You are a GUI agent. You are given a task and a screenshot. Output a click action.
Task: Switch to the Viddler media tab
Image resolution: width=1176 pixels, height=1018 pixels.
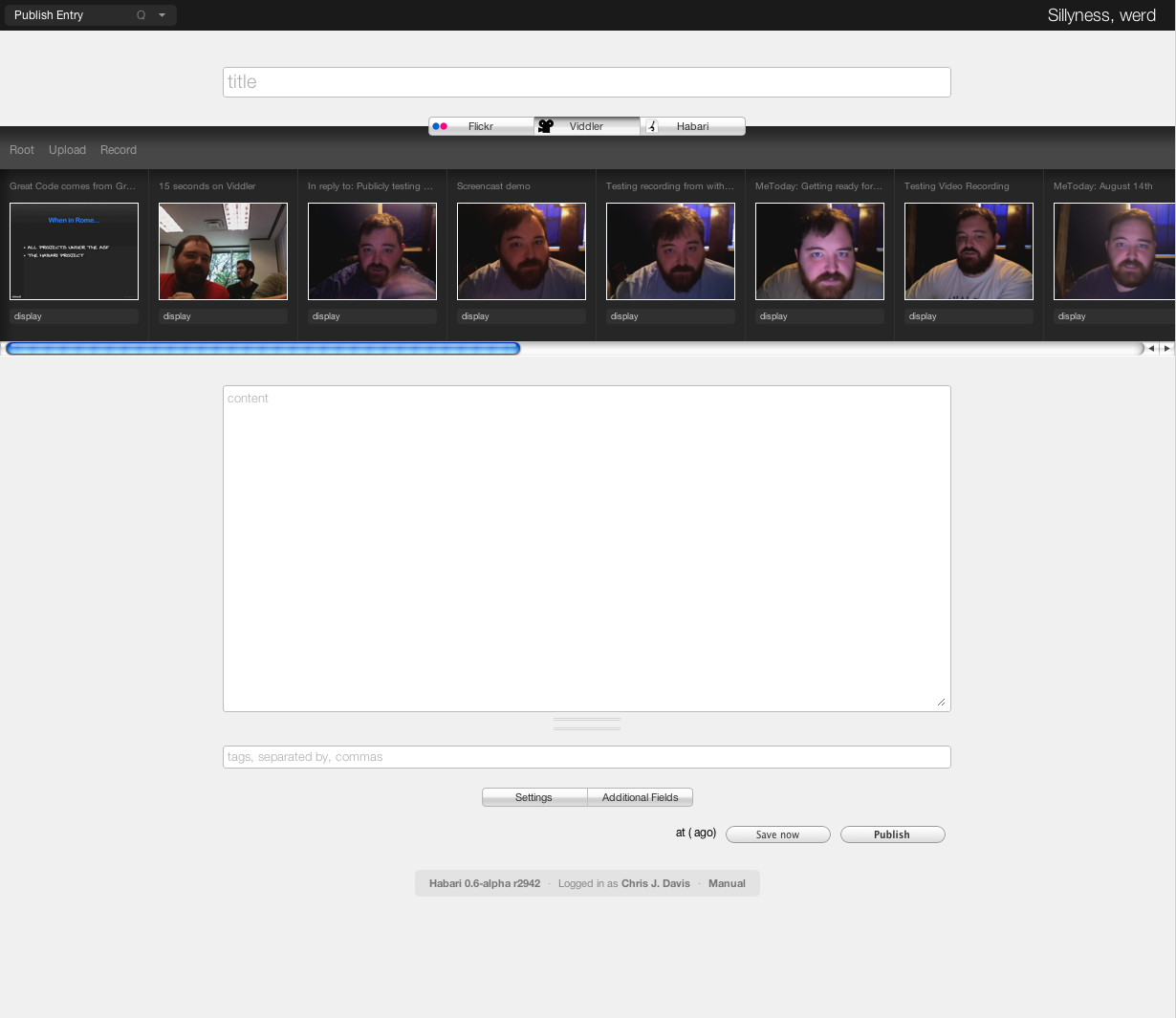[x=587, y=126]
